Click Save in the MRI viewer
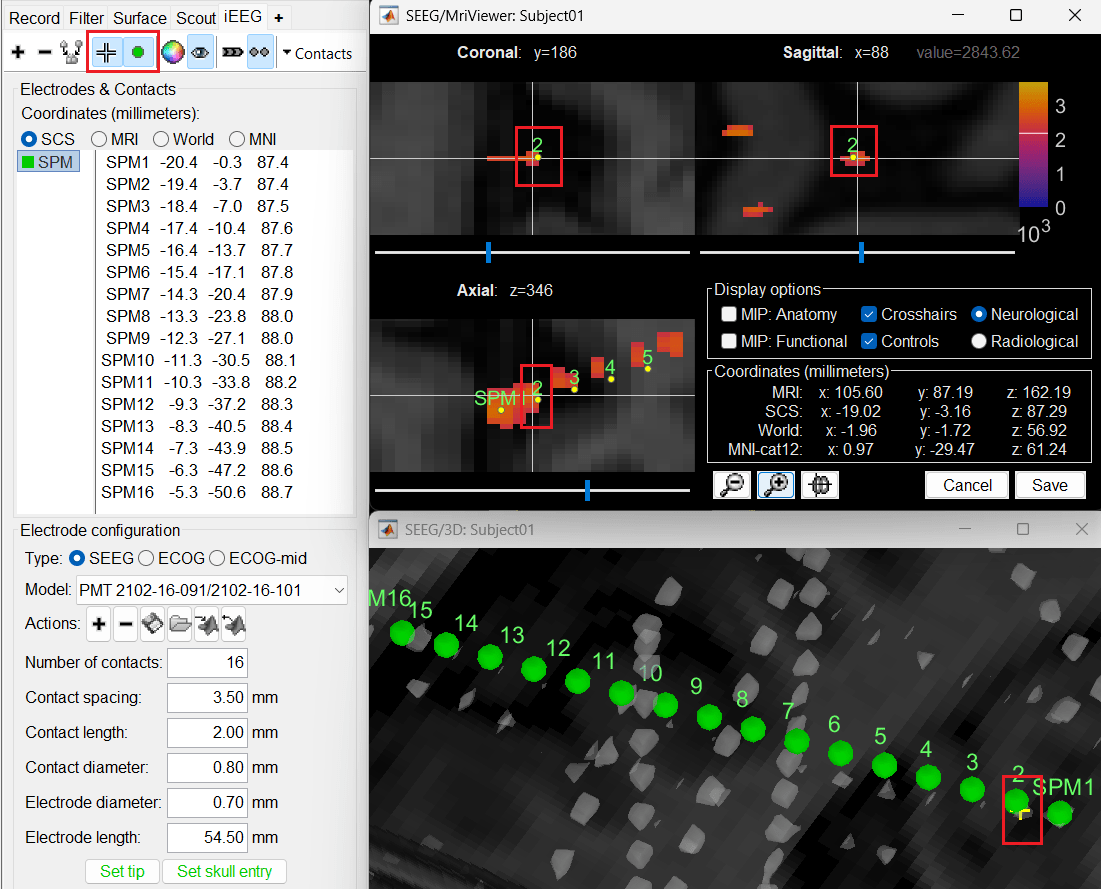This screenshot has height=889, width=1101. pos(1050,485)
